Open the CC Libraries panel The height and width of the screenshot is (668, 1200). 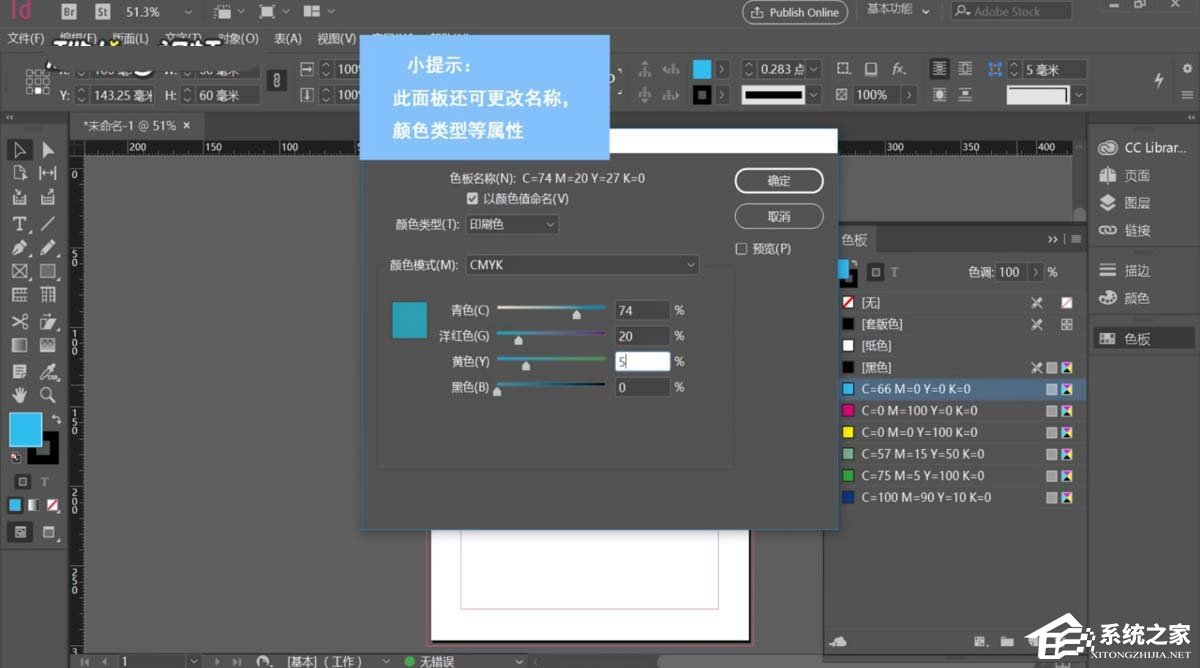click(x=1145, y=148)
